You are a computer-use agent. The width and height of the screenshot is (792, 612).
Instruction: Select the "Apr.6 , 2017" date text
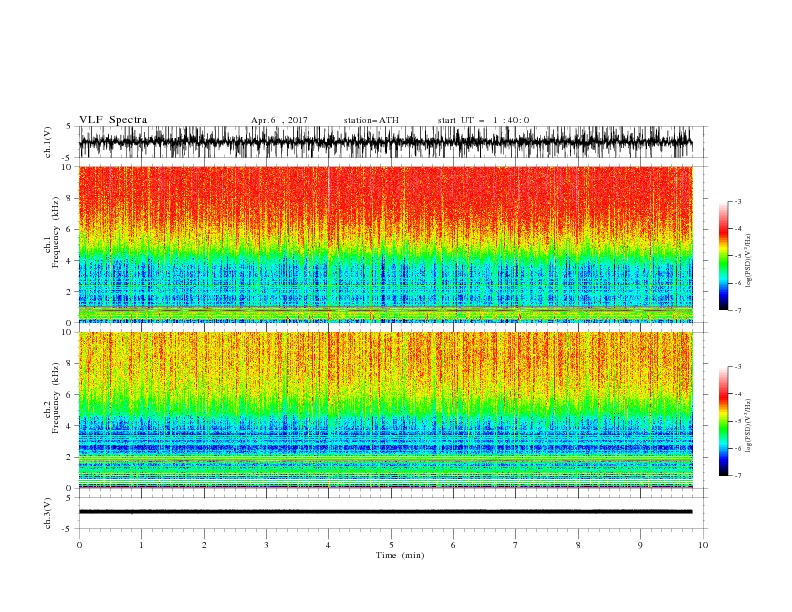point(279,120)
